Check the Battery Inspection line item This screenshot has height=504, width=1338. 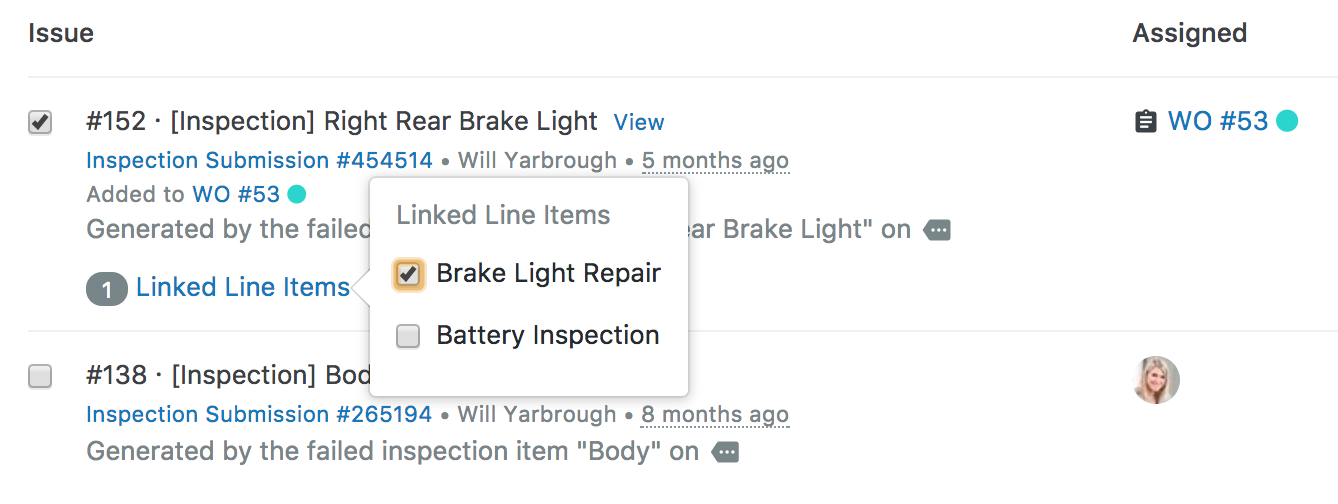pyautogui.click(x=408, y=336)
